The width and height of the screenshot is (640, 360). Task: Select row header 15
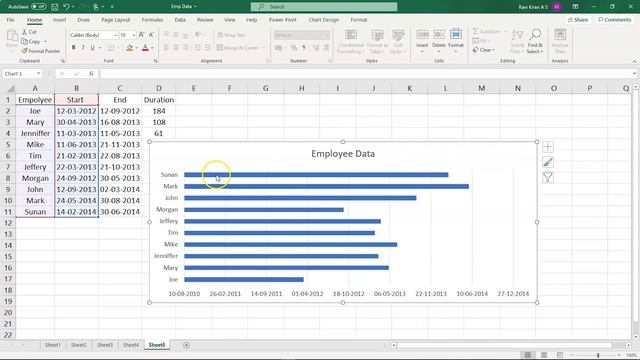tap(8, 257)
